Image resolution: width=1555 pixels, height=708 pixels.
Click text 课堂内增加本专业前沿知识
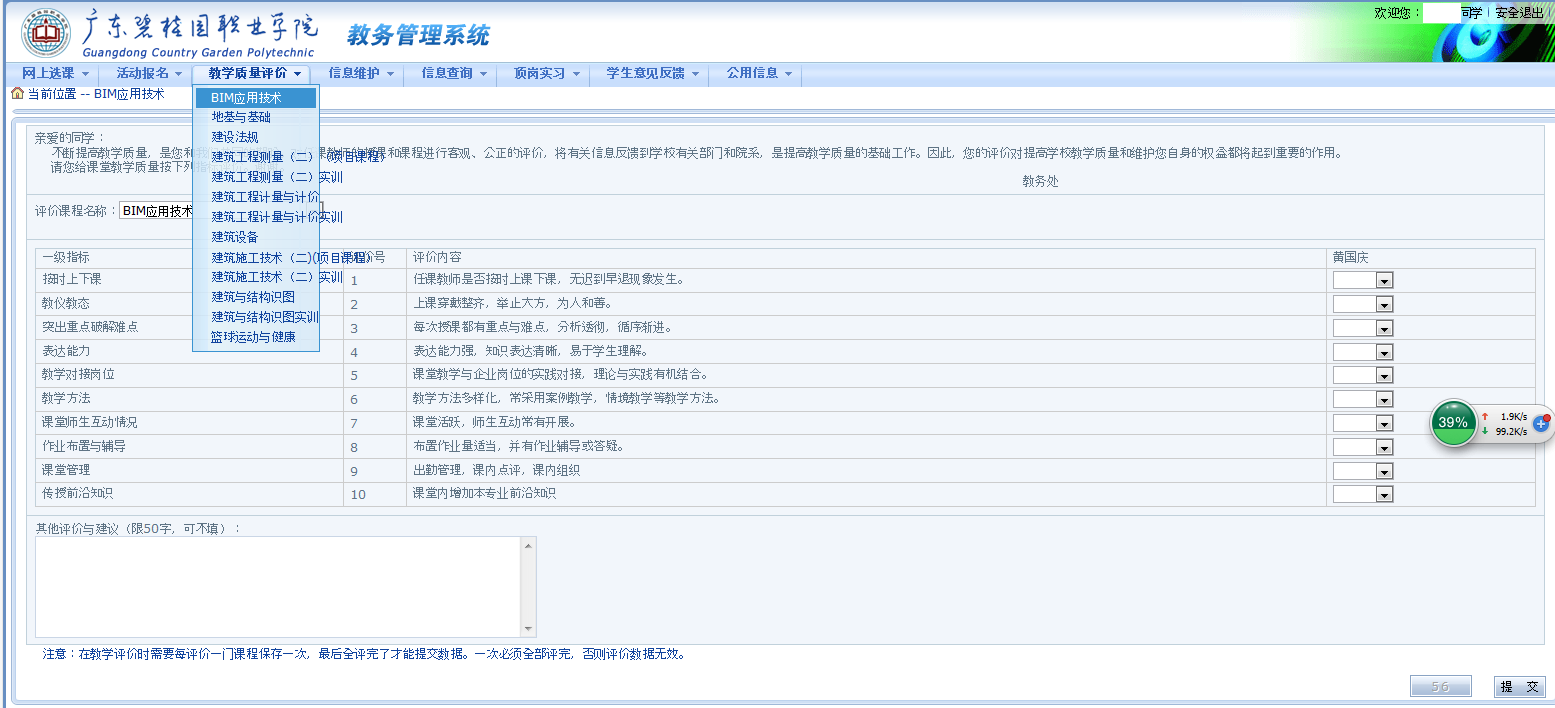[484, 494]
